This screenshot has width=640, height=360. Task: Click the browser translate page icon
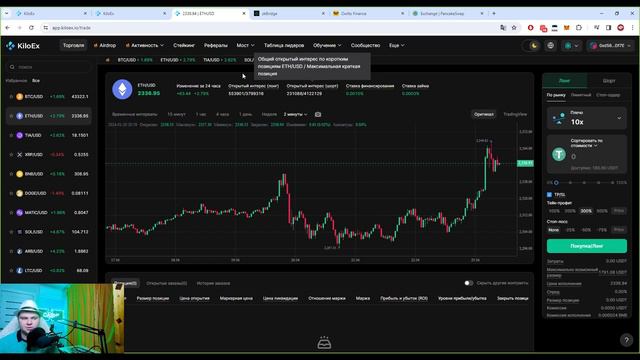[503, 28]
